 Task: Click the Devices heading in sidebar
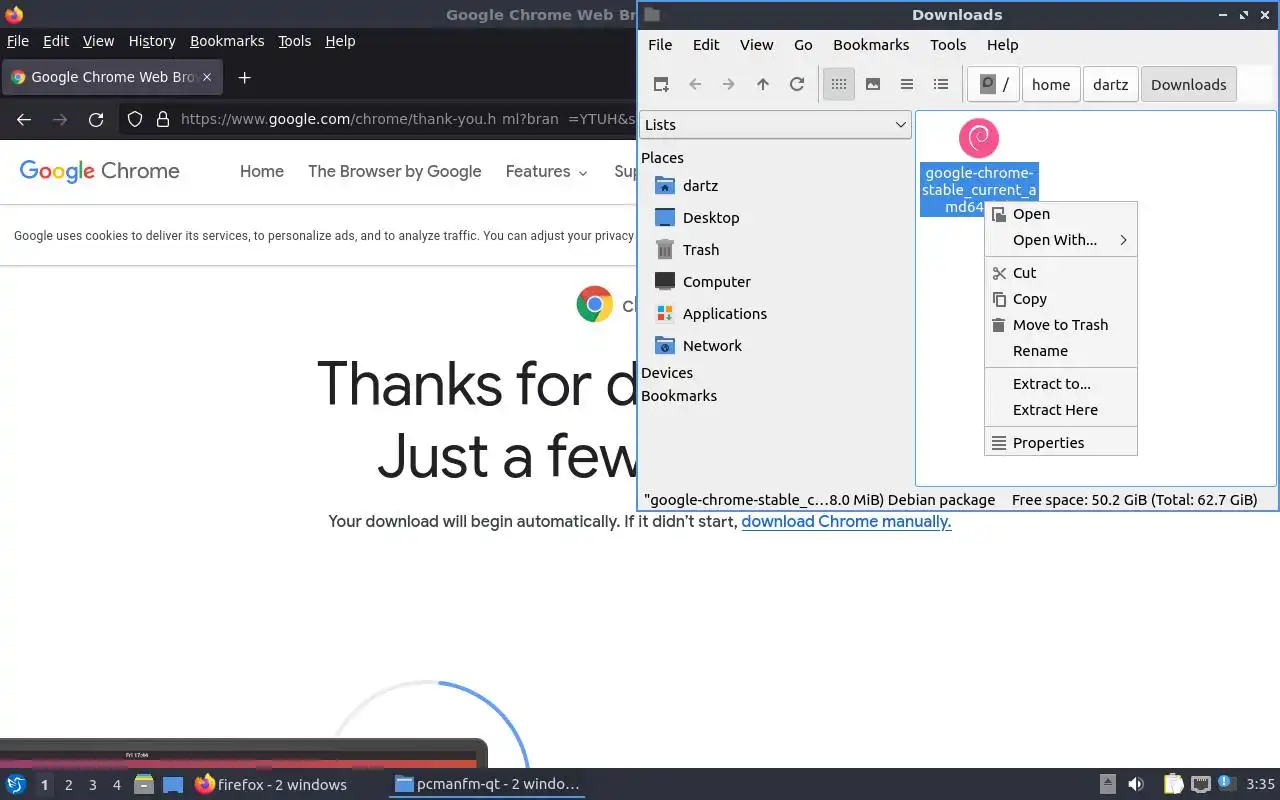(667, 372)
